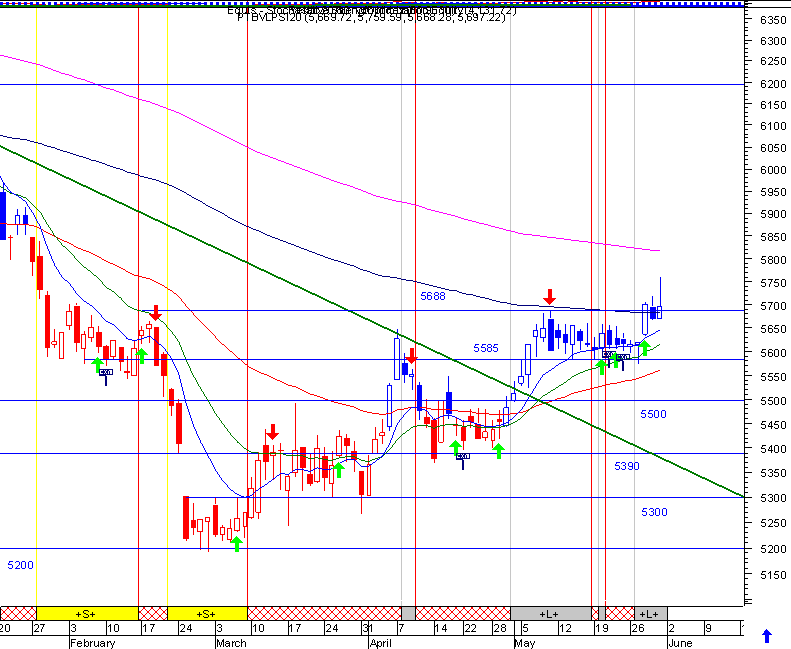Viewport: 791px width, 649px height.
Task: Click the exit marker in mid-April
Action: click(x=463, y=460)
